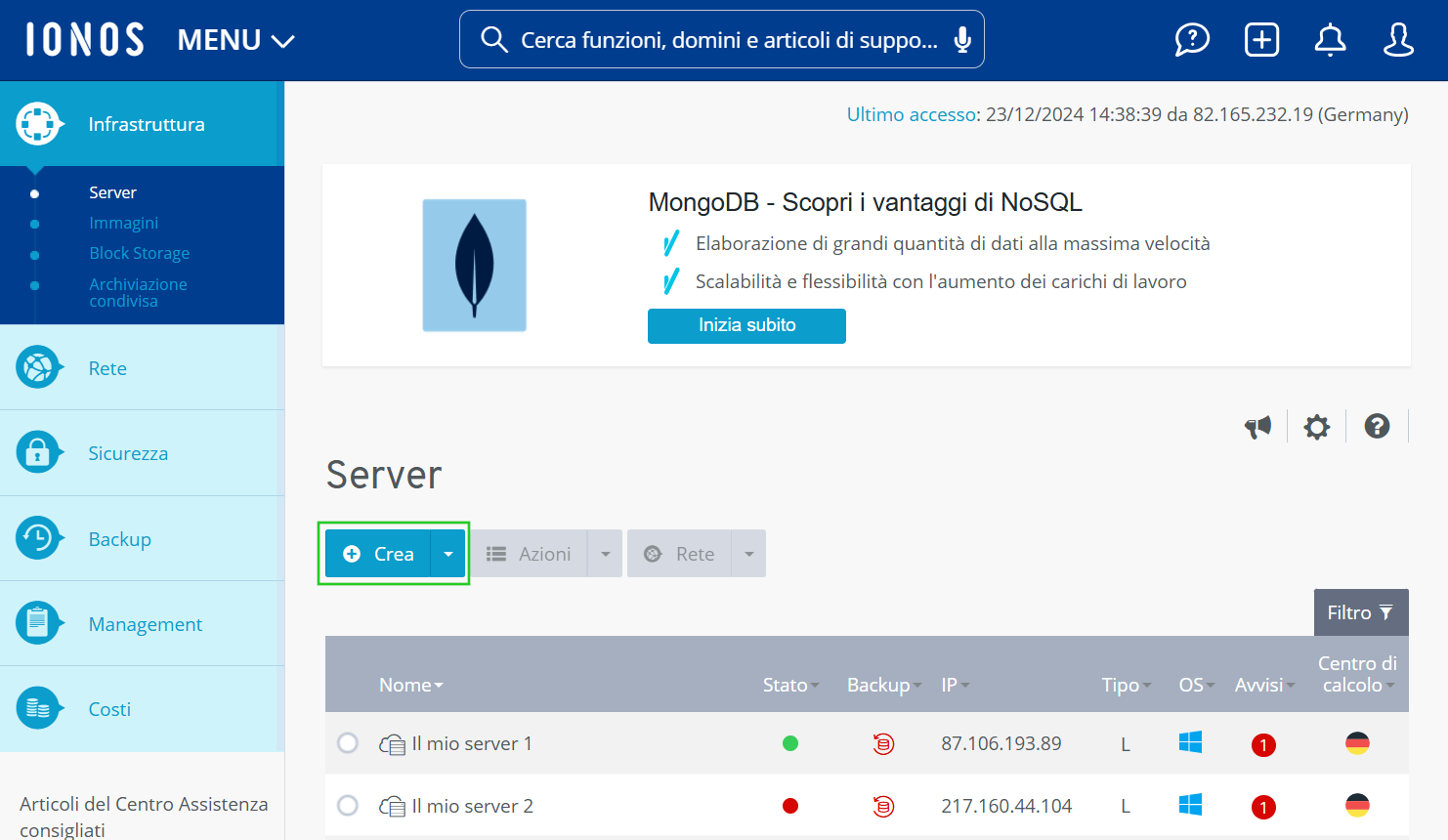Sort by the Nome column header

(411, 685)
